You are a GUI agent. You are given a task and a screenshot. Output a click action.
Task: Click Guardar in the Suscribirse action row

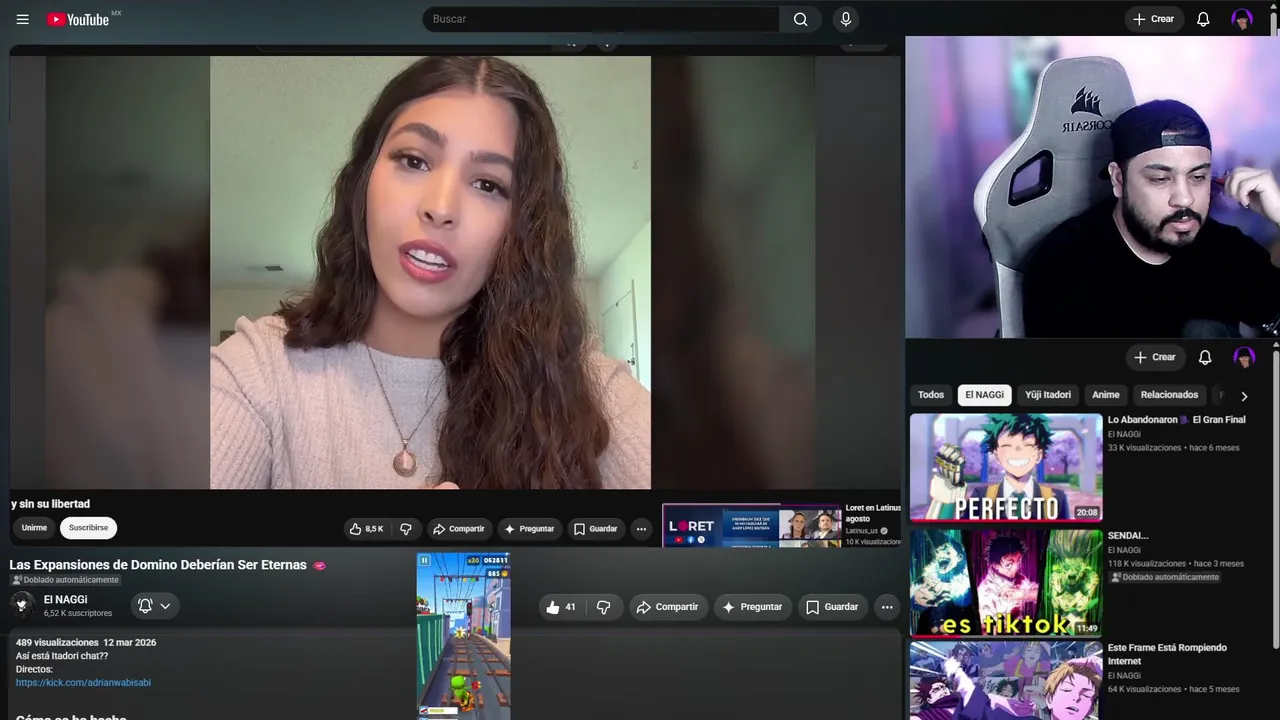click(x=595, y=529)
